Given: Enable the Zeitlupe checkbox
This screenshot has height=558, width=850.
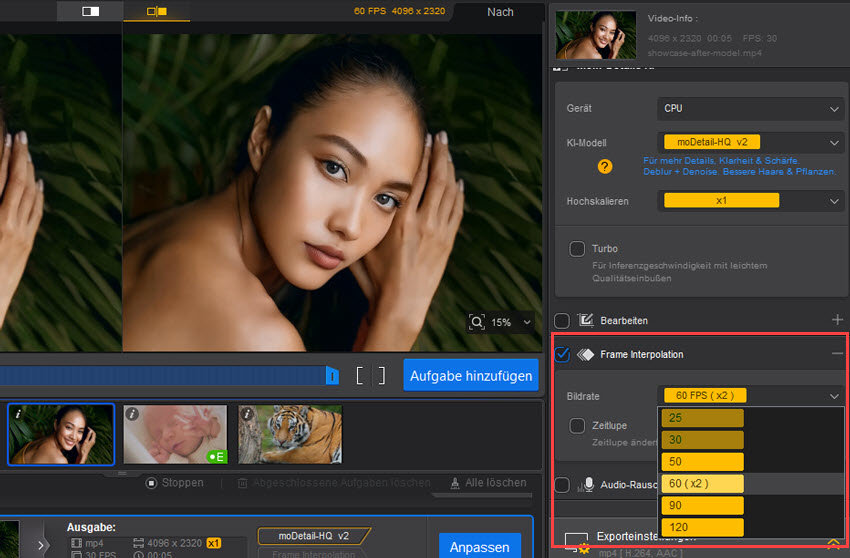Looking at the screenshot, I should coord(577,426).
